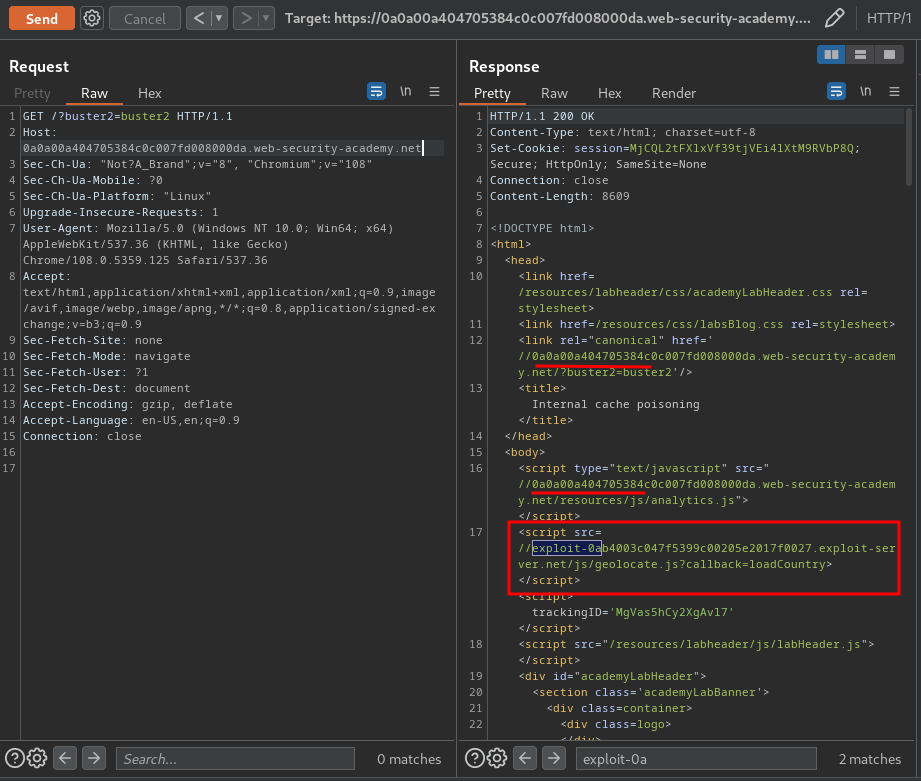The image size is (921, 781).
Task: Click the Set-Cookie session line
Action: click(x=675, y=148)
